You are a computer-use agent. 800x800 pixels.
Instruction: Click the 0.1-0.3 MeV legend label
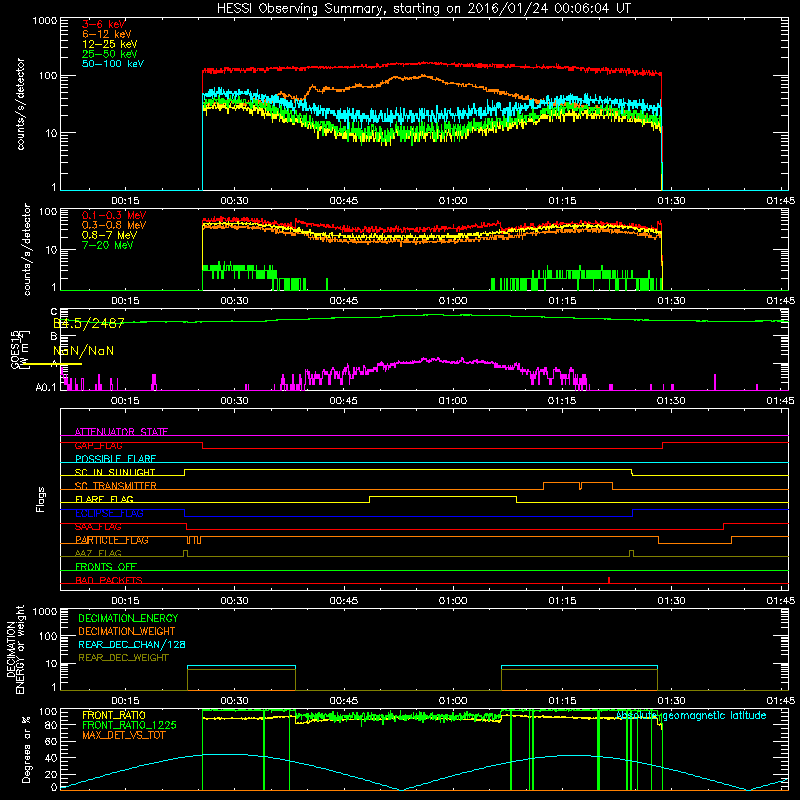point(114,215)
